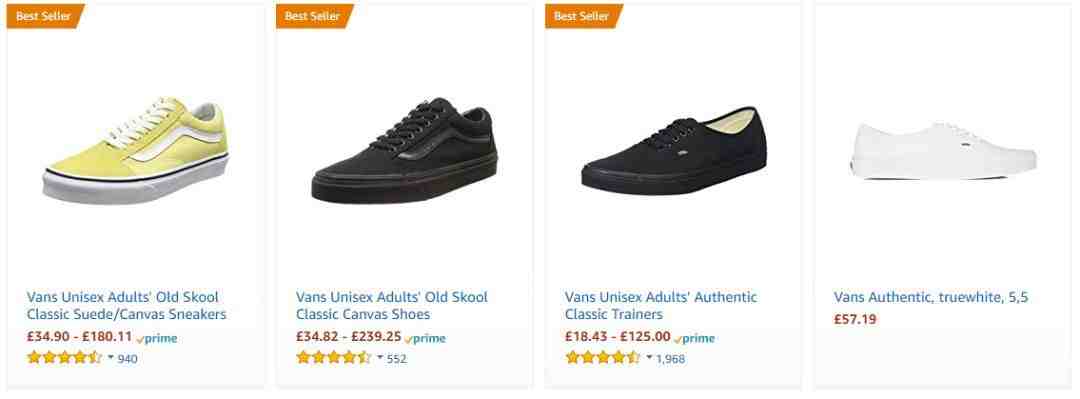Click the £57.19 price
Screen dimensions: 1080x399
(855, 320)
